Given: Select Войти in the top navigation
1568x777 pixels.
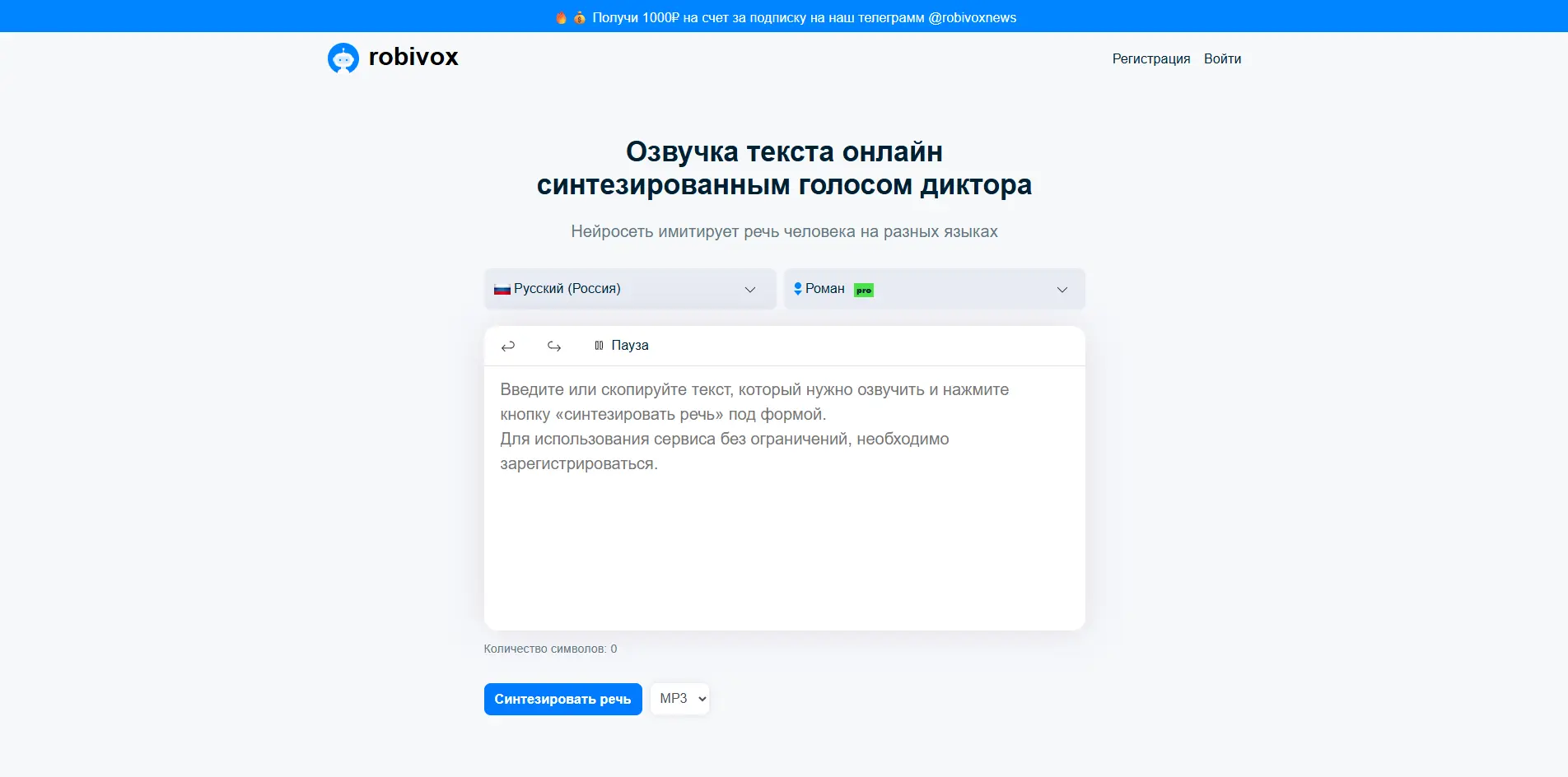Looking at the screenshot, I should pos(1222,58).
